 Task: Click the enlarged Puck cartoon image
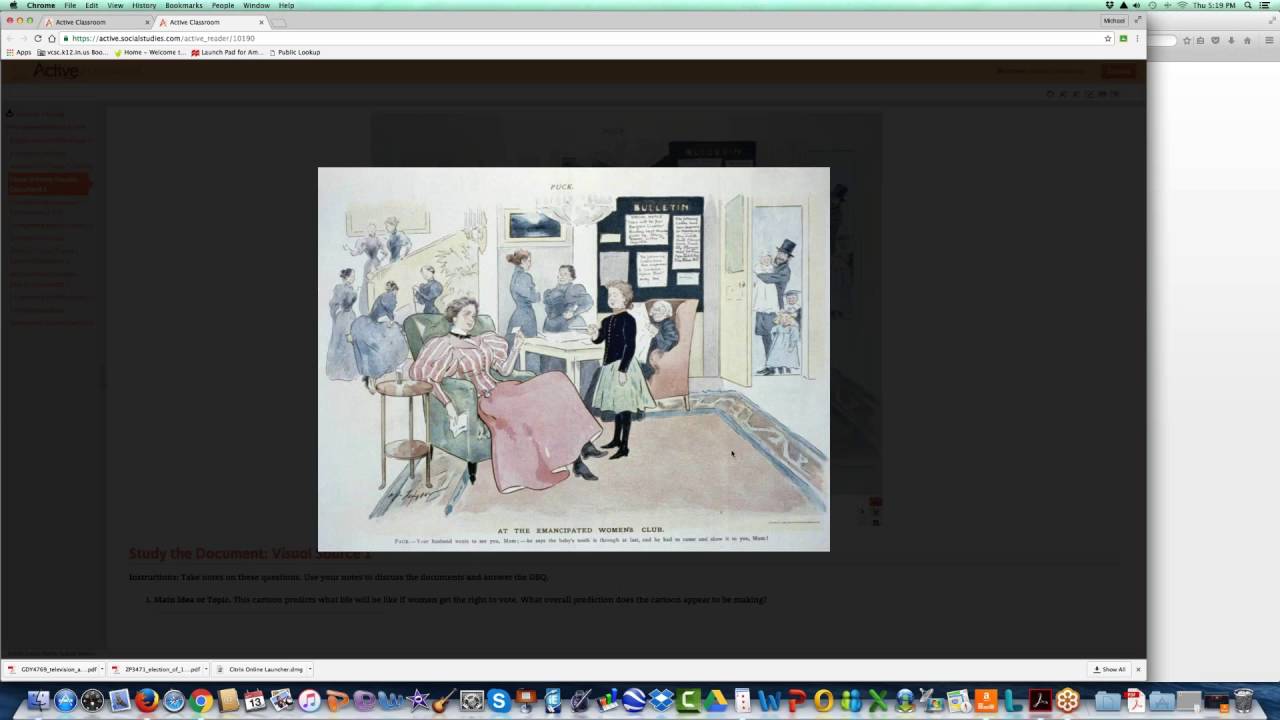574,359
